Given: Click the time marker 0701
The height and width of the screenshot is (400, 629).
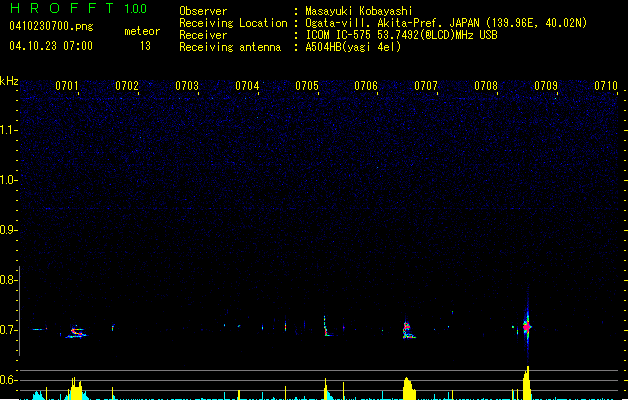Looking at the screenshot, I should coord(67,86).
